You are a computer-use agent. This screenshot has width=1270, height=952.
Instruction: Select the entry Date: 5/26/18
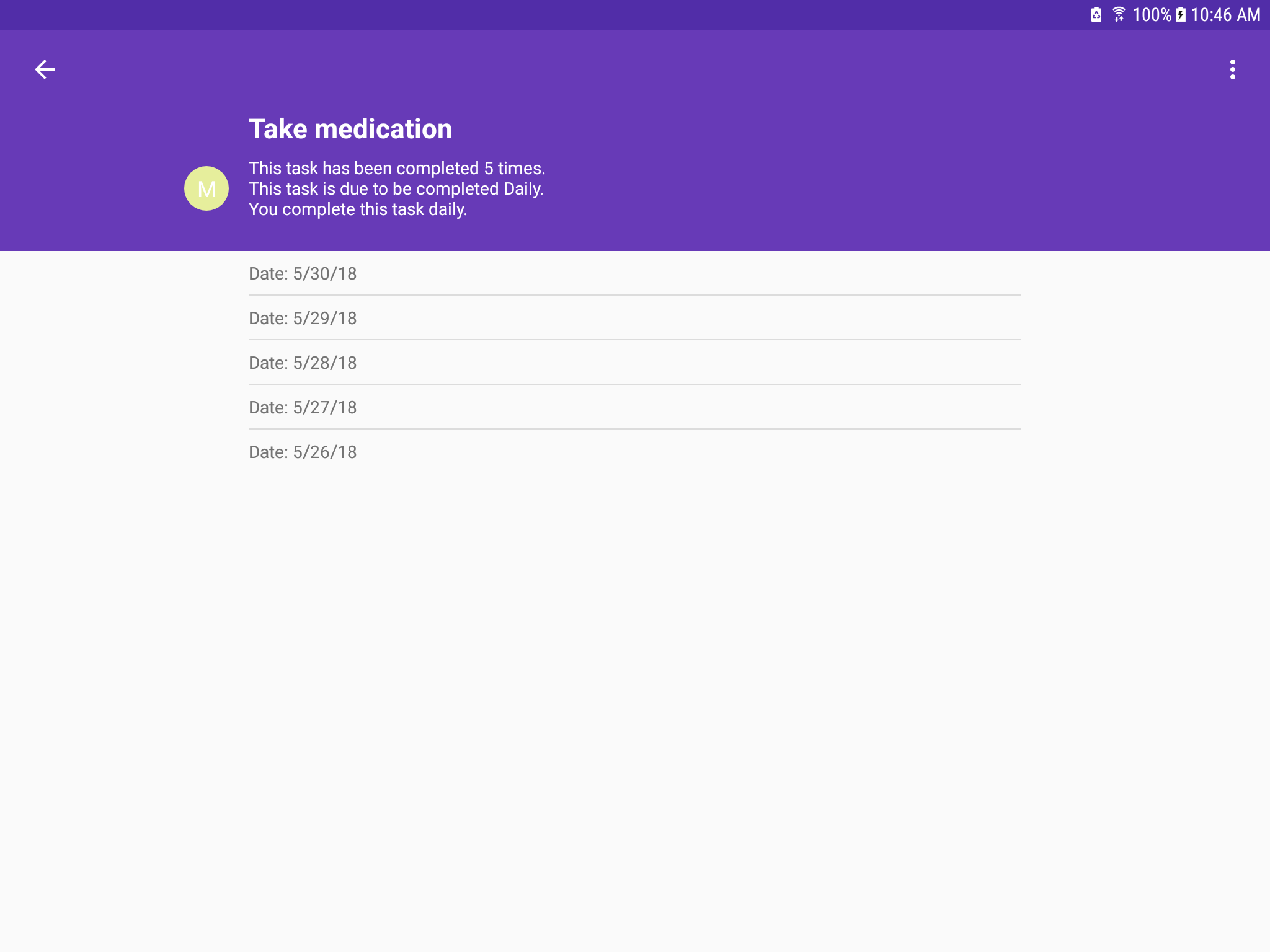[x=634, y=452]
